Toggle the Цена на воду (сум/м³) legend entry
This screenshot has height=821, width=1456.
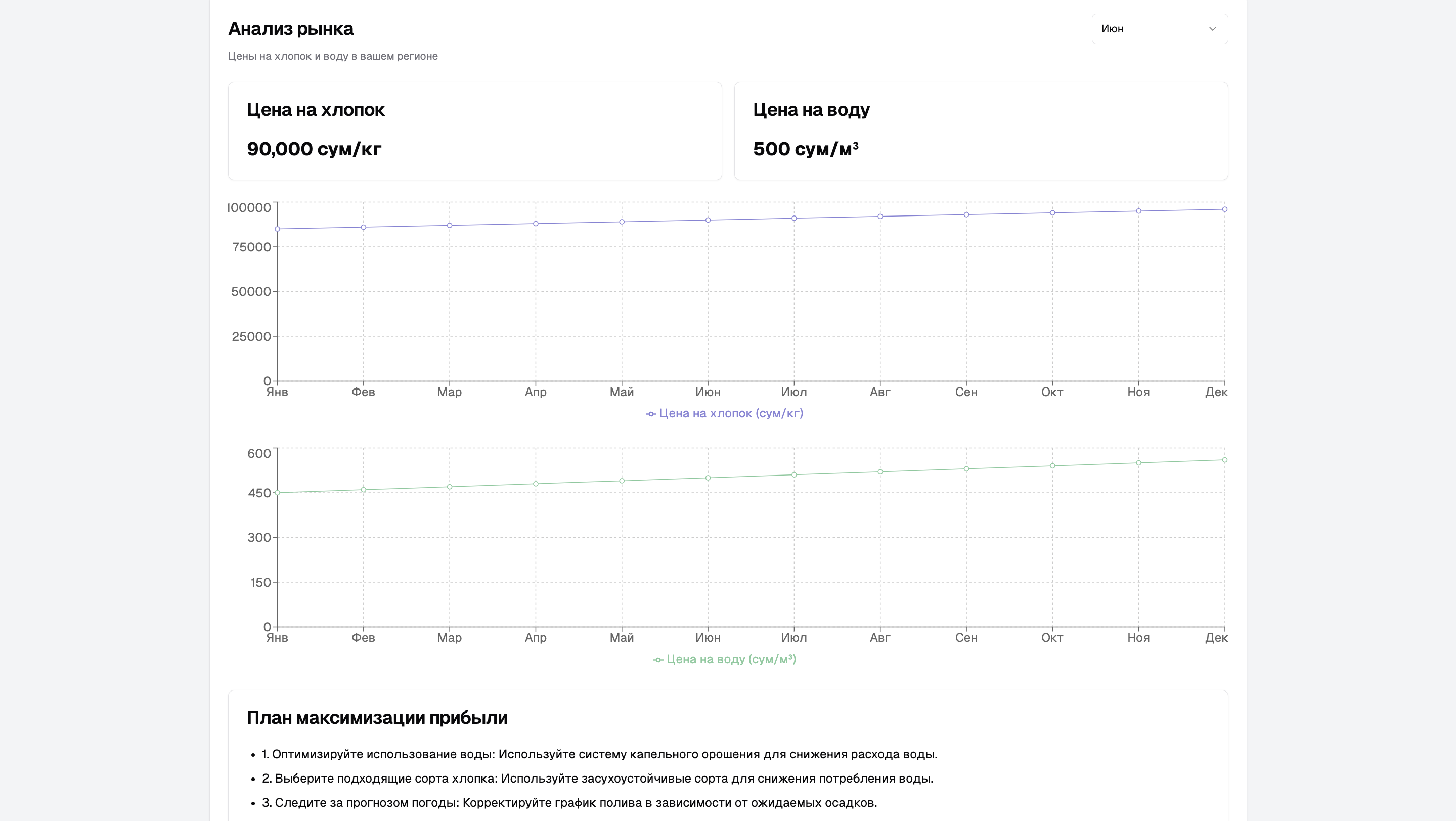tap(724, 659)
